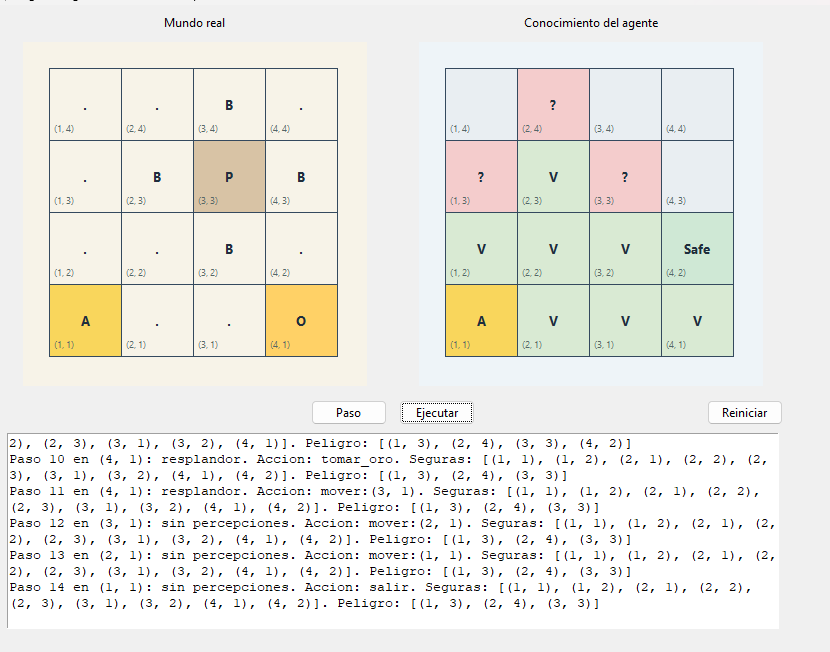Screen dimensions: 830x652
Task: Click the Paso button
Action: tap(349, 413)
